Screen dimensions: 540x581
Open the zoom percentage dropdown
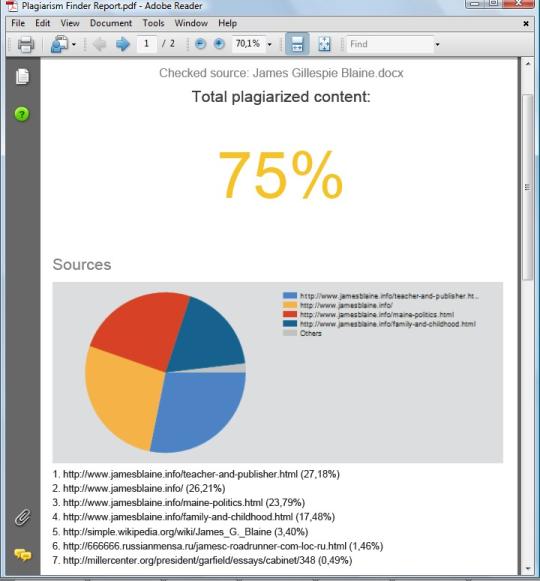(269, 44)
